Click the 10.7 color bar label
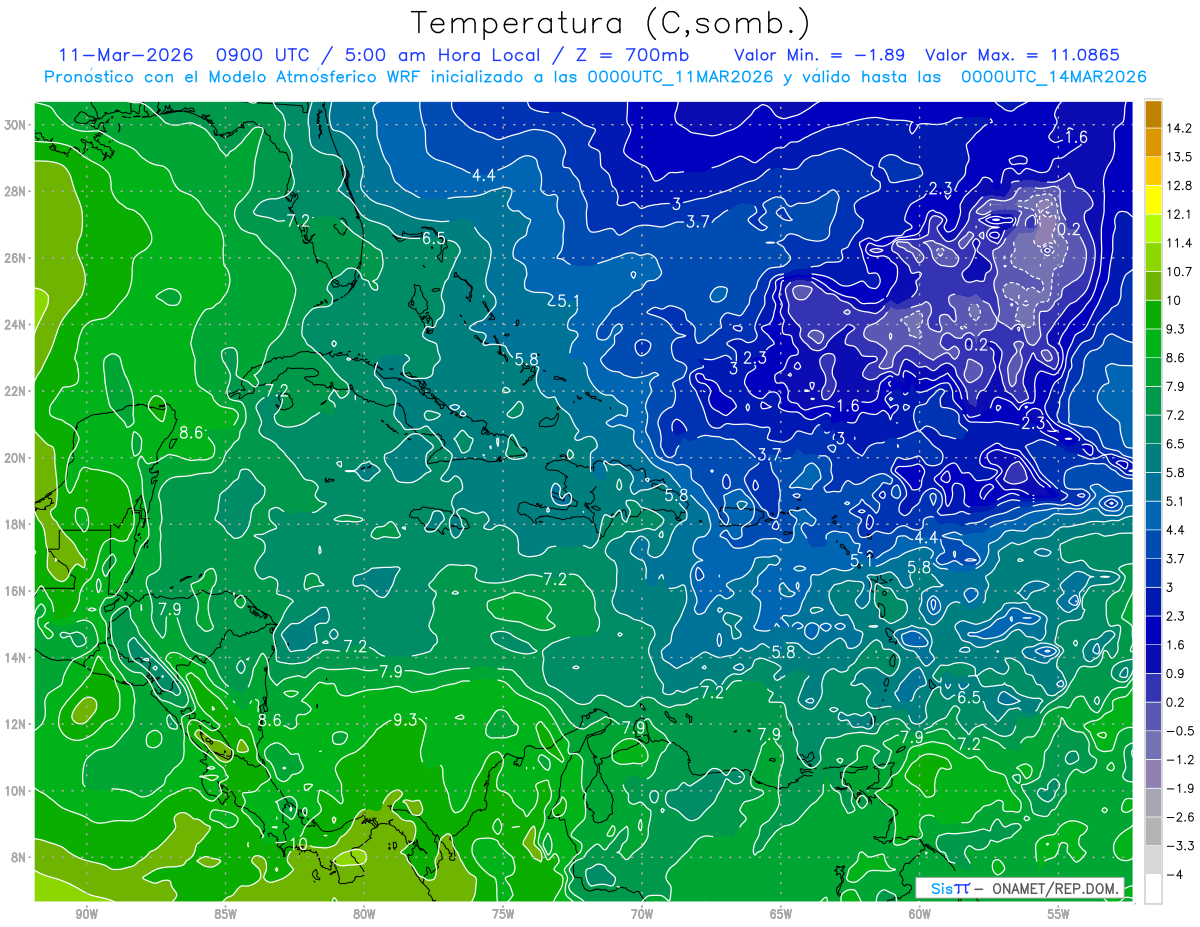 pos(1178,272)
